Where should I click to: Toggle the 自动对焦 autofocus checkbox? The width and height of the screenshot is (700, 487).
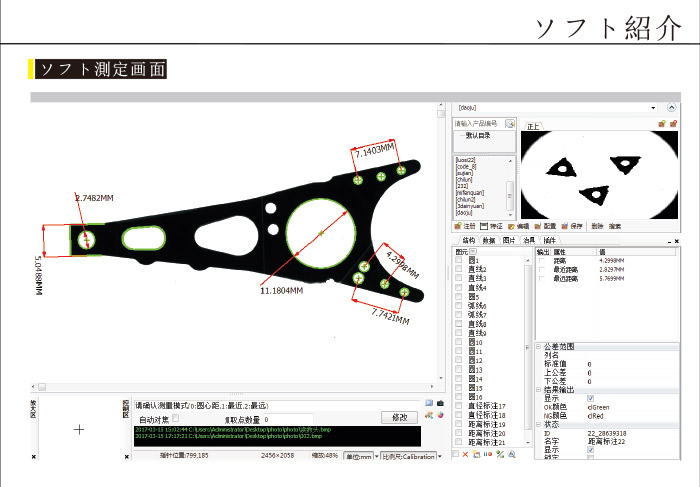pyautogui.click(x=177, y=419)
